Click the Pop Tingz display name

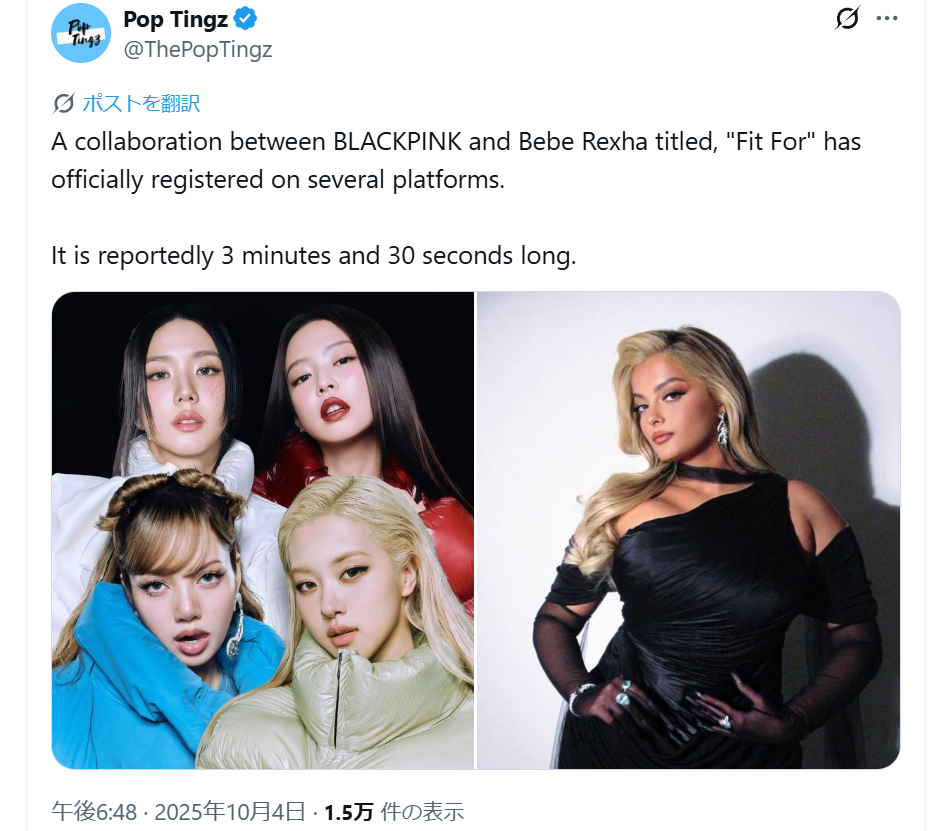coord(176,19)
